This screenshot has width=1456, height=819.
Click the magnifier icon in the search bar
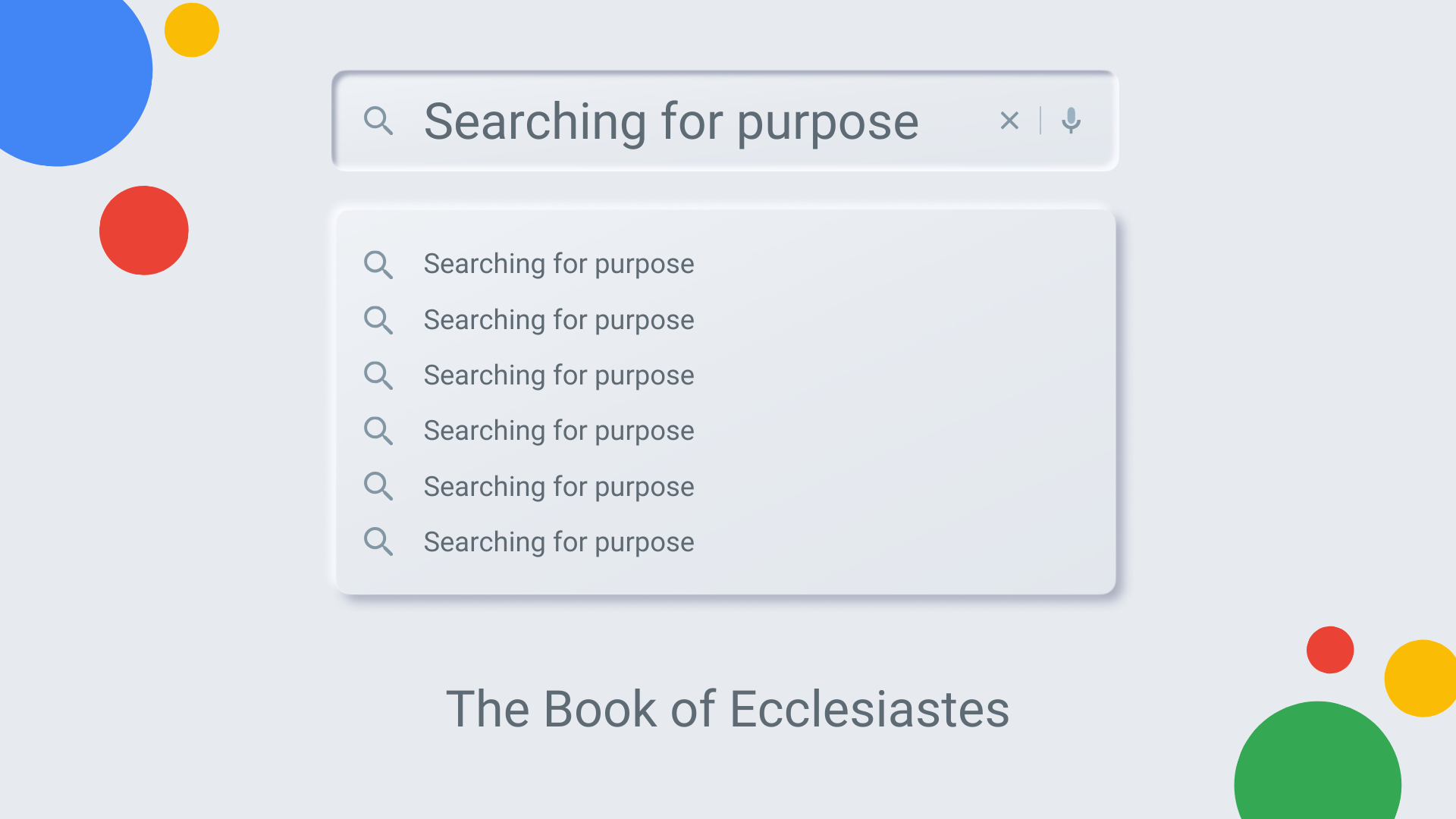click(378, 121)
